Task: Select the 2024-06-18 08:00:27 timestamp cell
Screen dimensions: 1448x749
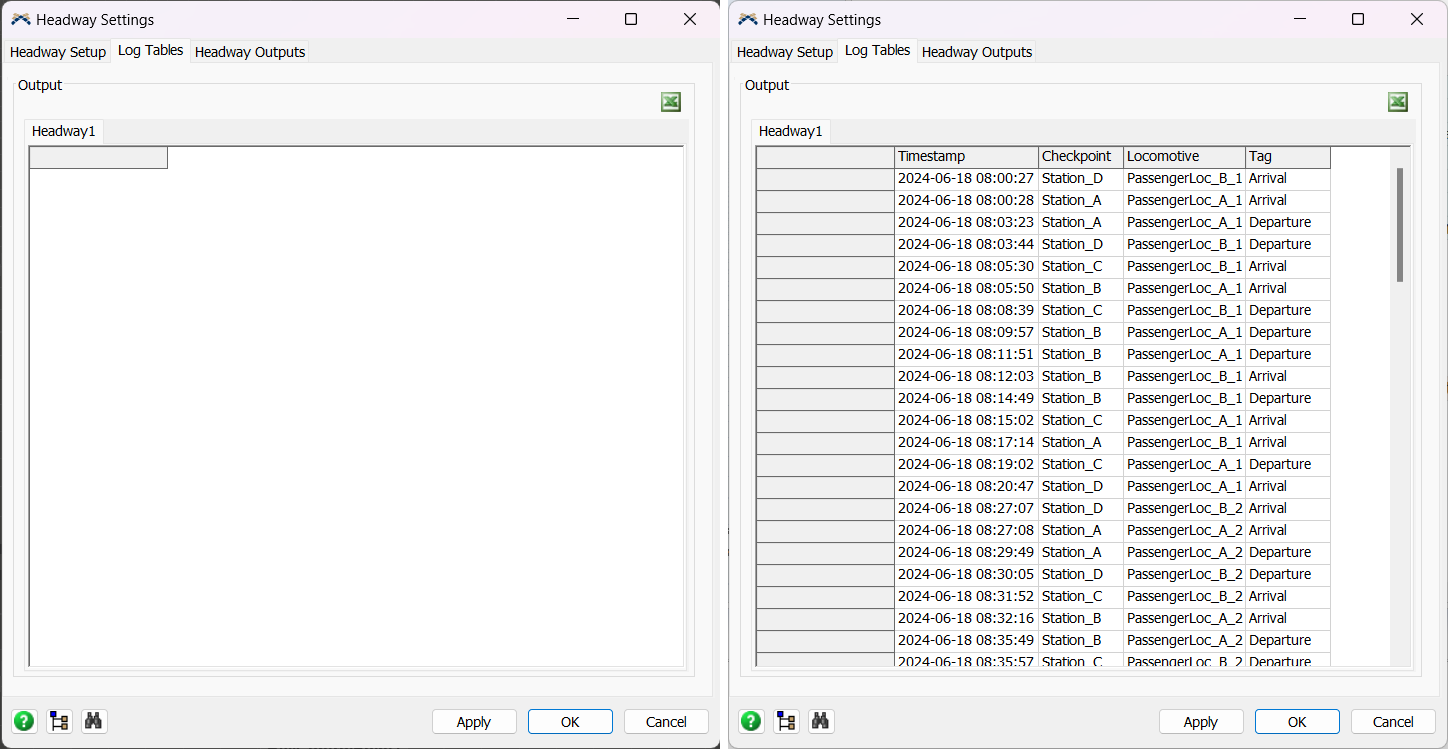Action: coord(966,179)
